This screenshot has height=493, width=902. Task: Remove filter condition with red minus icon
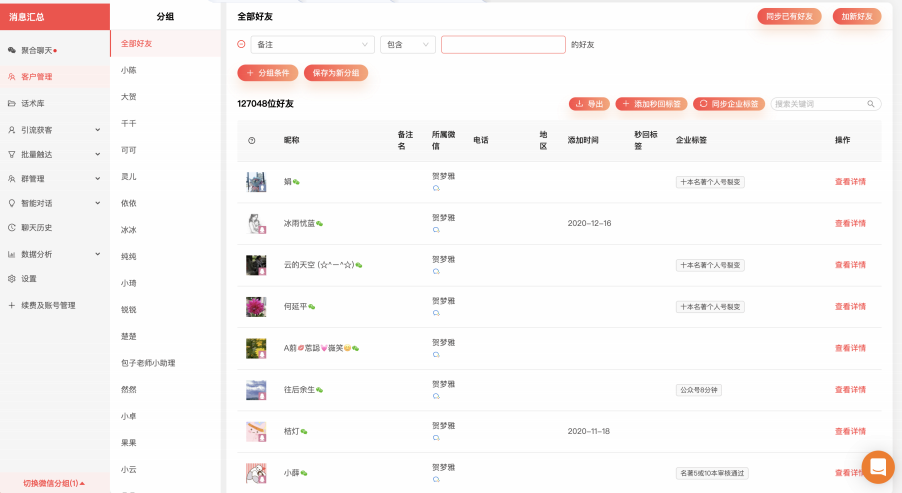pyautogui.click(x=242, y=44)
